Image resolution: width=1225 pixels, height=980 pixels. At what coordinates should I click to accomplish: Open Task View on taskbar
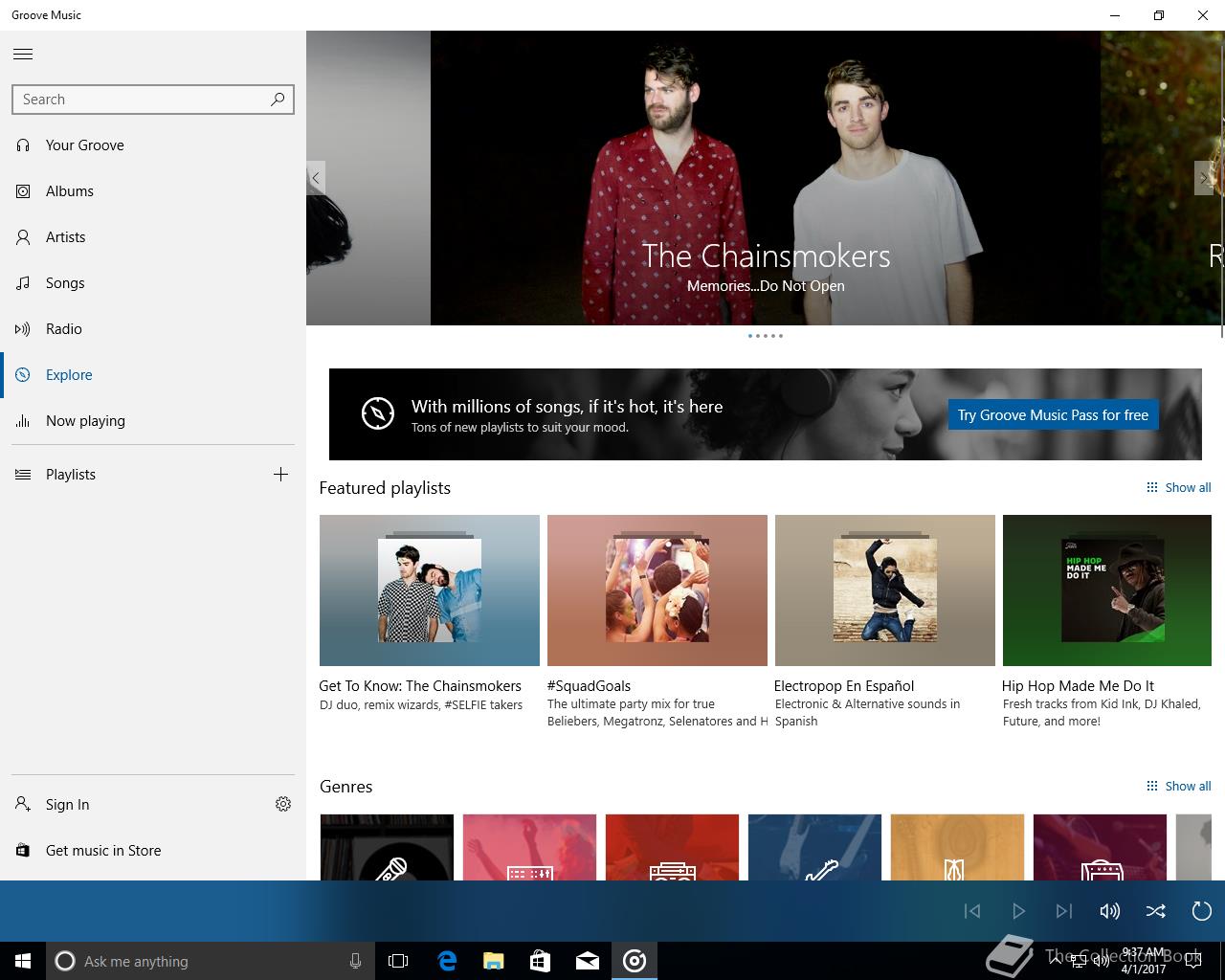pyautogui.click(x=398, y=961)
